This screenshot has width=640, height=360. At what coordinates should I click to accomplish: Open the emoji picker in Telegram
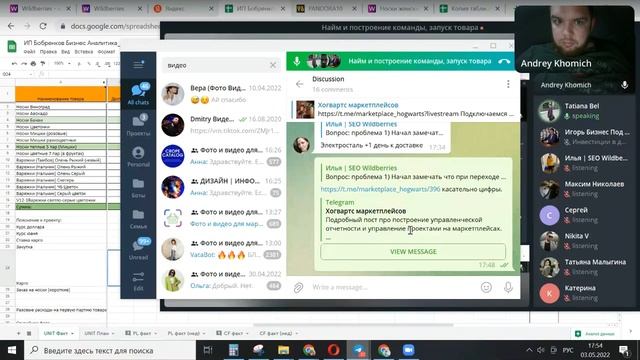[486, 287]
